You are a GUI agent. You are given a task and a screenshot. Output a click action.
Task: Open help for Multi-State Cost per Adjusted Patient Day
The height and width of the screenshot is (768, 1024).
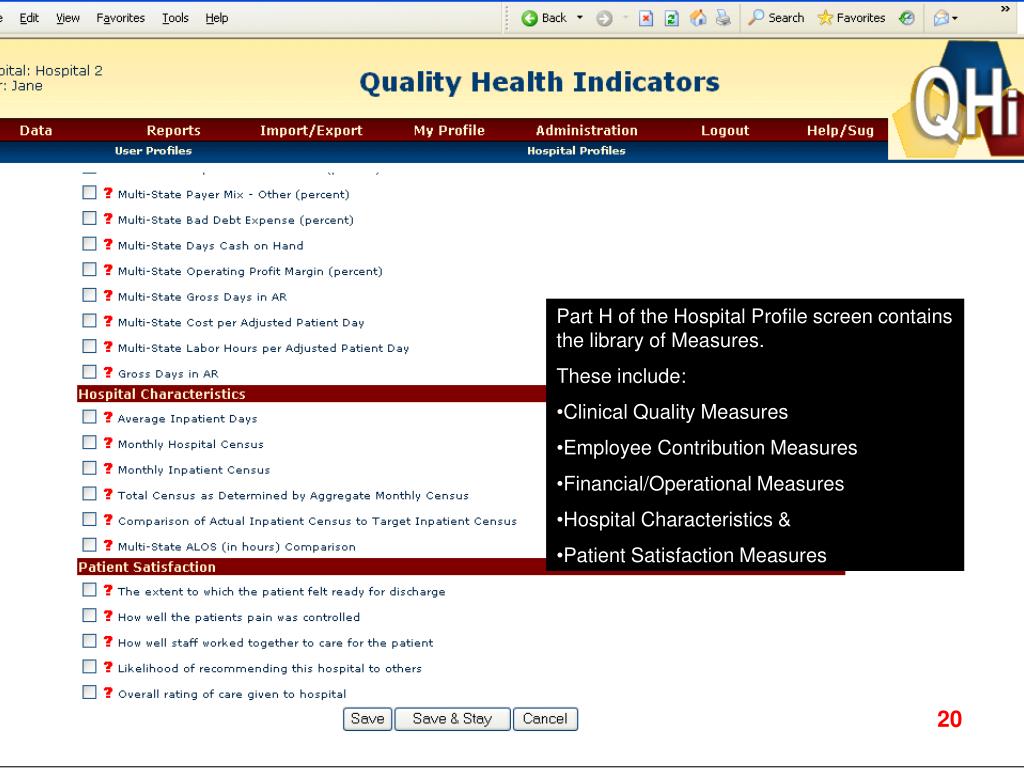[108, 321]
